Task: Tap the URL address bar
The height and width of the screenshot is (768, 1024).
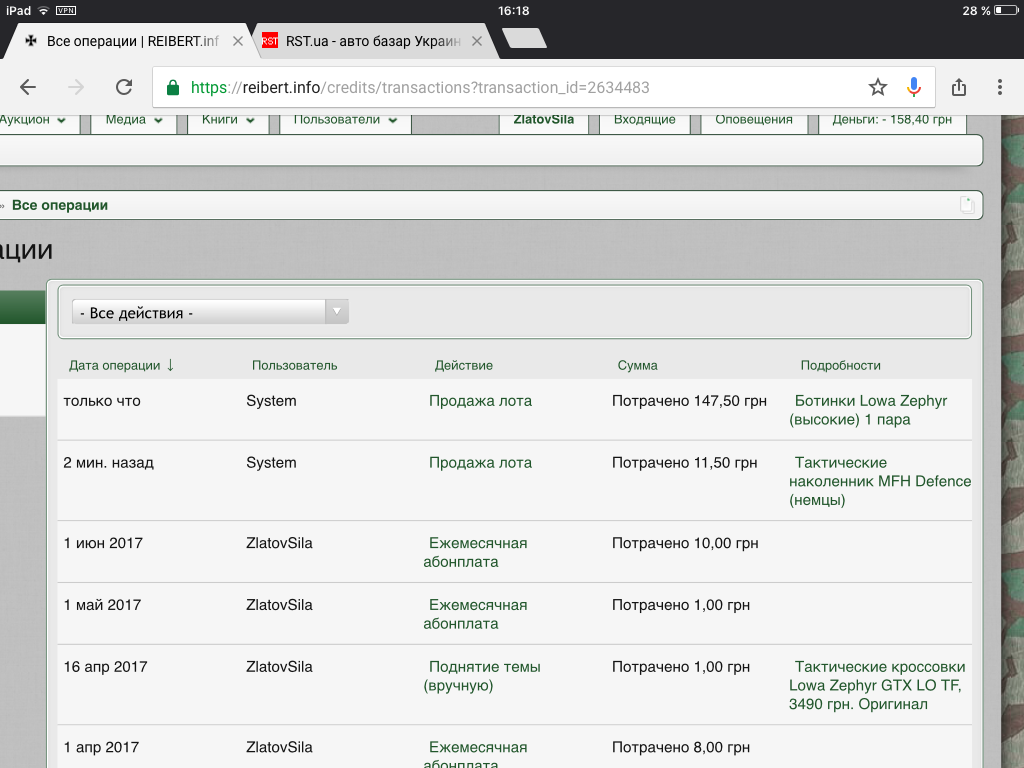Action: pos(520,87)
